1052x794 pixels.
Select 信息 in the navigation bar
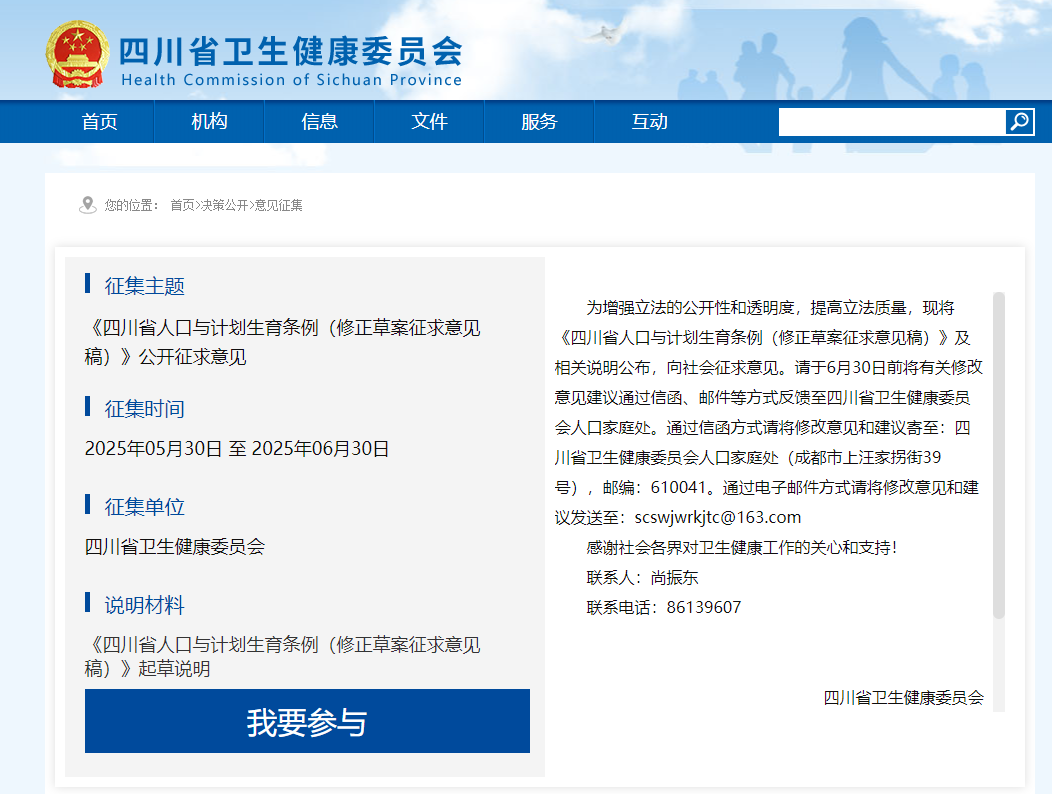click(x=320, y=122)
